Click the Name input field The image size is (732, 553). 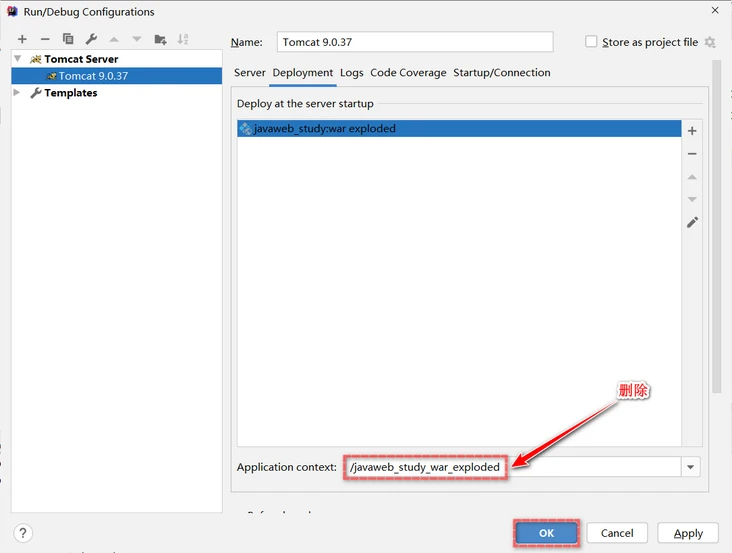415,42
